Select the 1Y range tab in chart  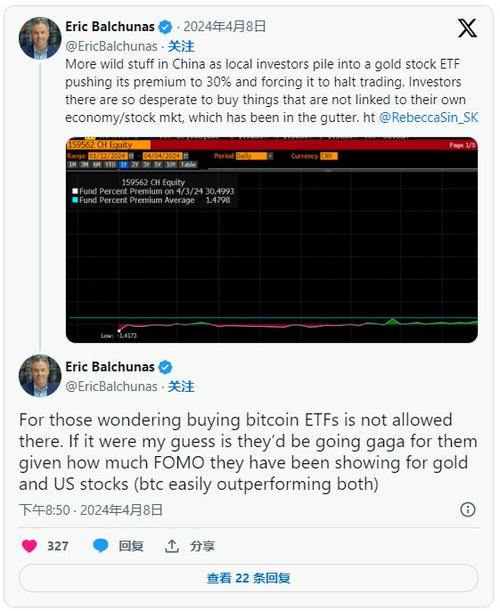pos(124,165)
